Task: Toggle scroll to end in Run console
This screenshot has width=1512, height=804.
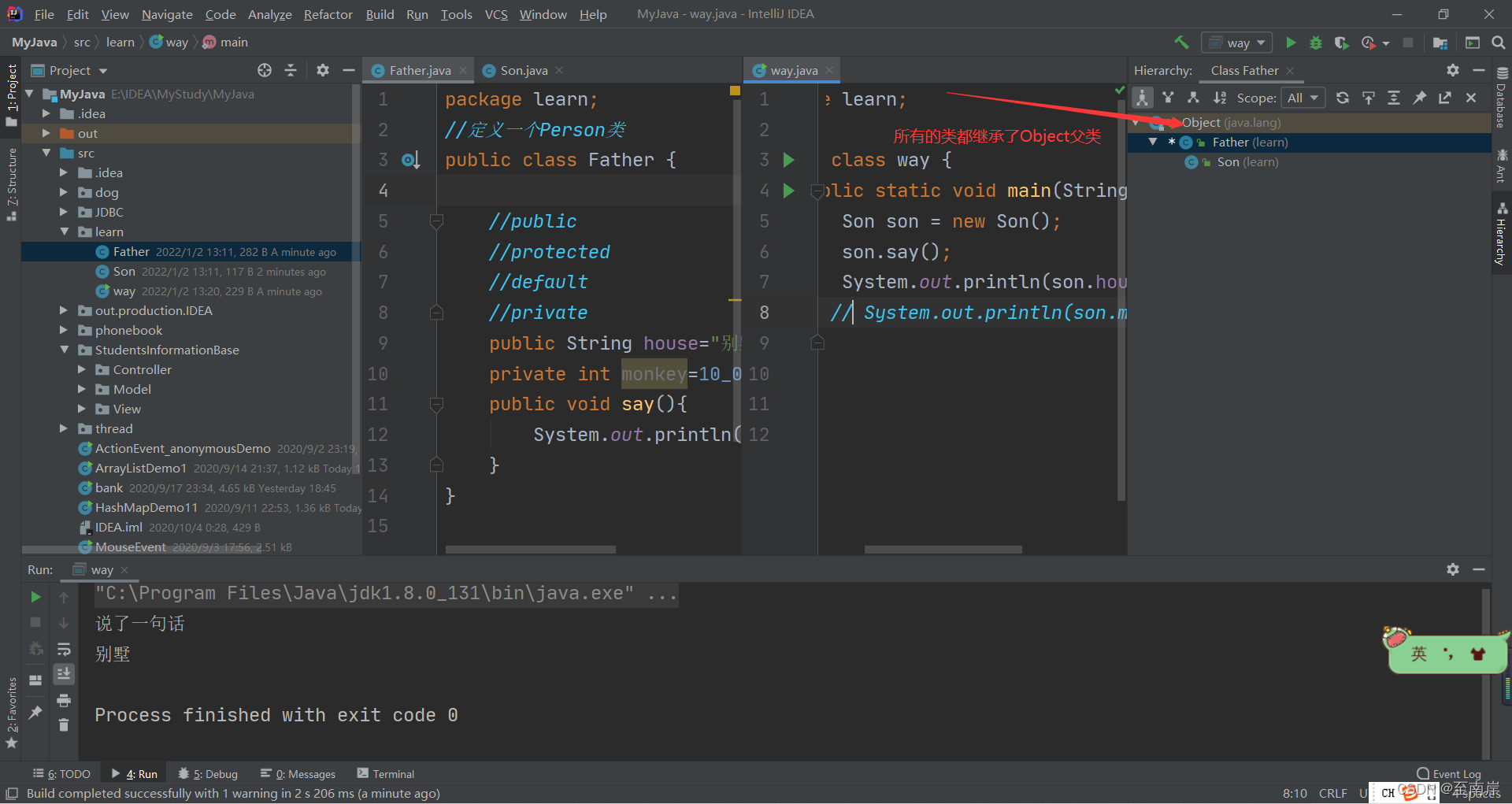Action: pos(64,674)
